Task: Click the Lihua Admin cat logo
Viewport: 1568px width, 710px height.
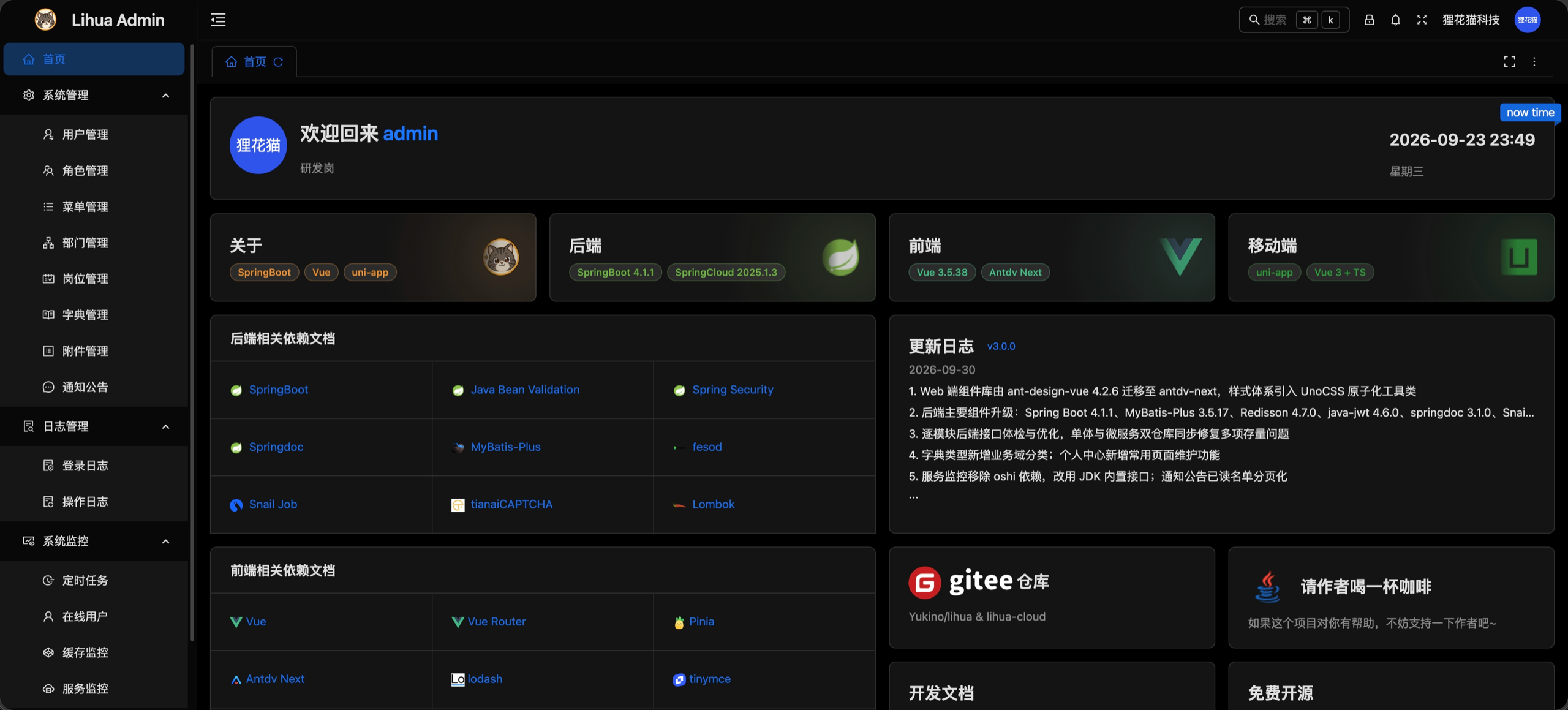Action: (x=45, y=20)
